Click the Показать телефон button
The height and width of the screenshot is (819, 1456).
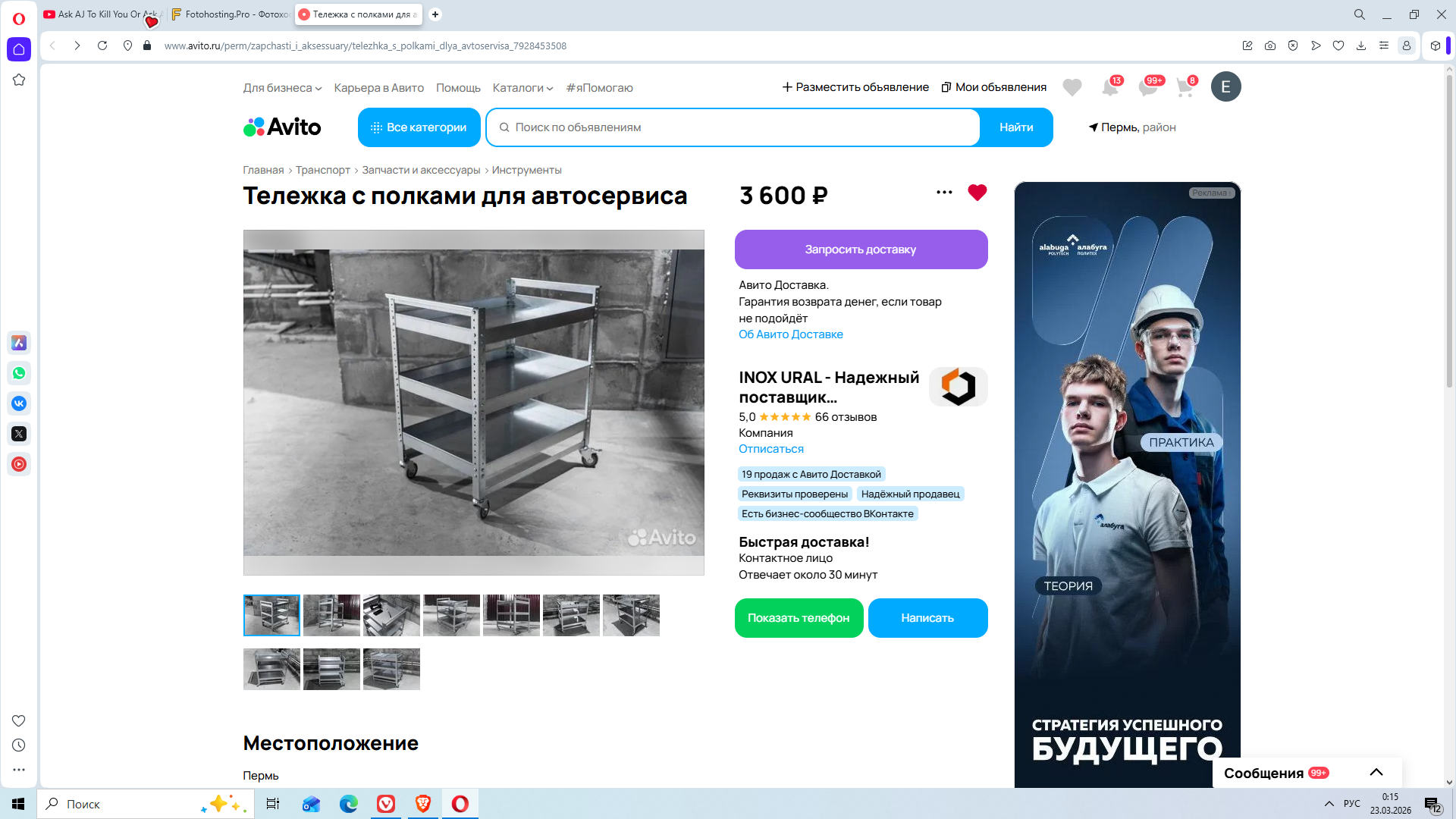[x=799, y=618]
